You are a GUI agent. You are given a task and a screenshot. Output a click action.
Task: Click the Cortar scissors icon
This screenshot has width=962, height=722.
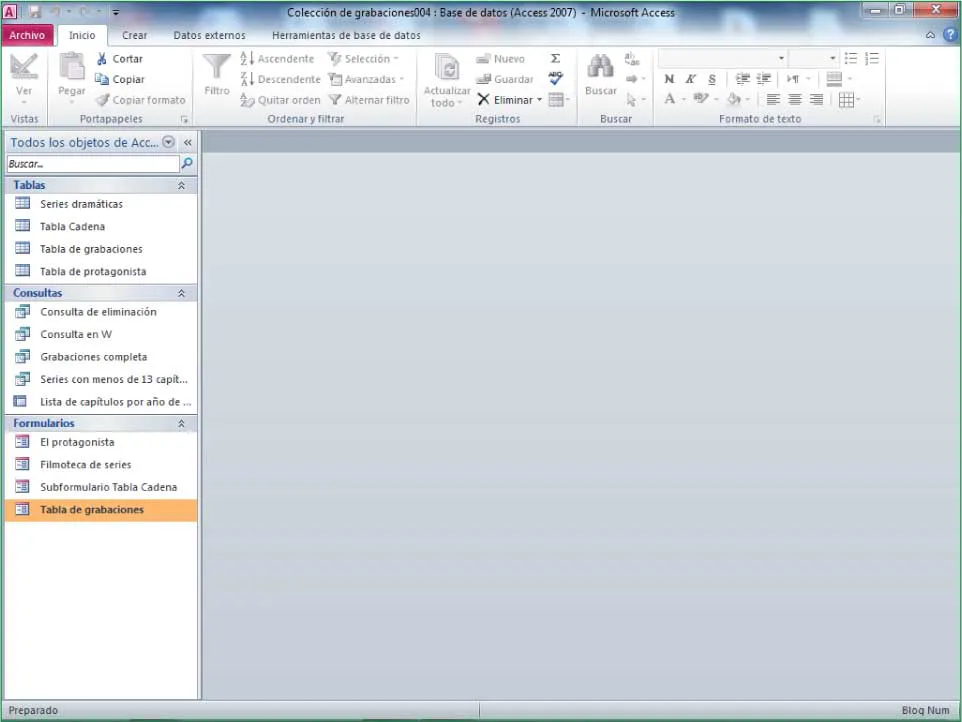coord(102,59)
